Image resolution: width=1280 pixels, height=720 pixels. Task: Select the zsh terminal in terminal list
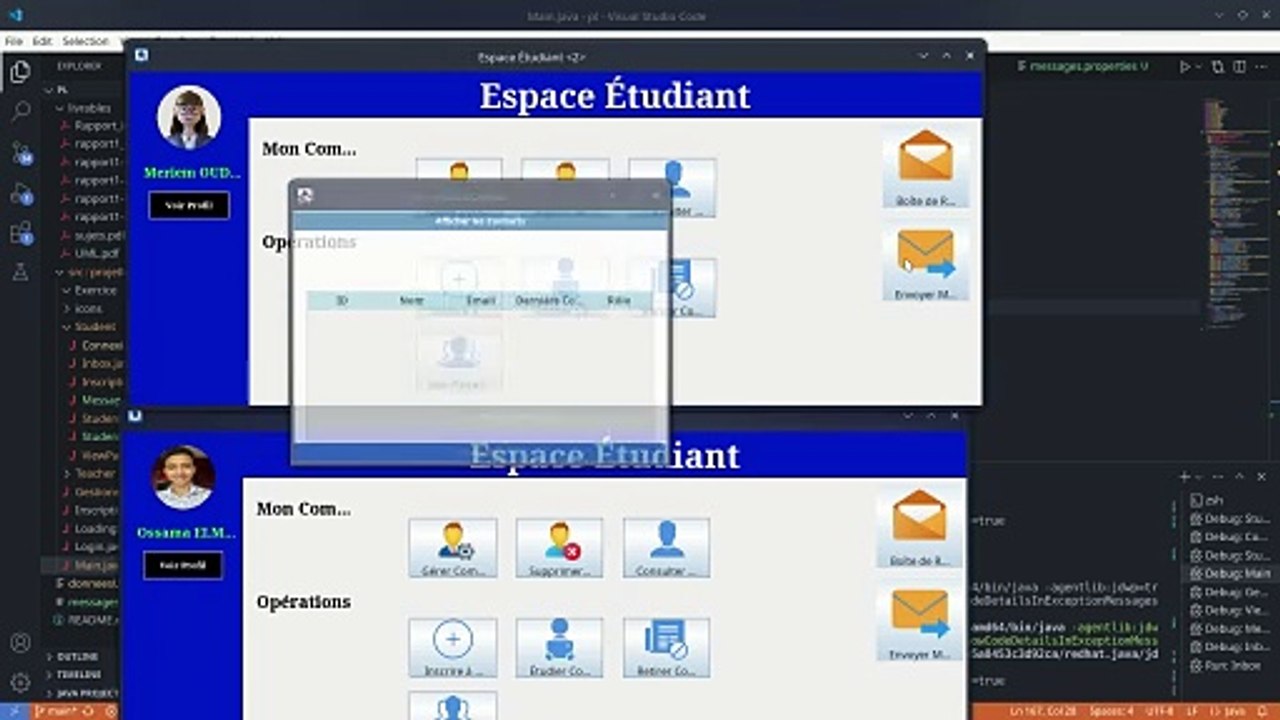click(x=1213, y=500)
